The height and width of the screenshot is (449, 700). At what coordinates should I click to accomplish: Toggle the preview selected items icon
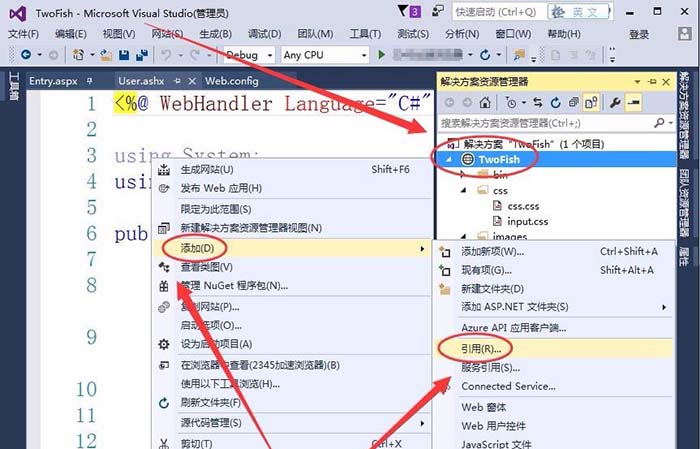pyautogui.click(x=633, y=103)
